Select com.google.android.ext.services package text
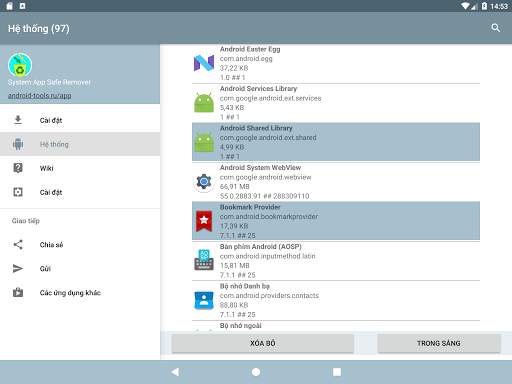The height and width of the screenshot is (384, 512). tap(270, 98)
